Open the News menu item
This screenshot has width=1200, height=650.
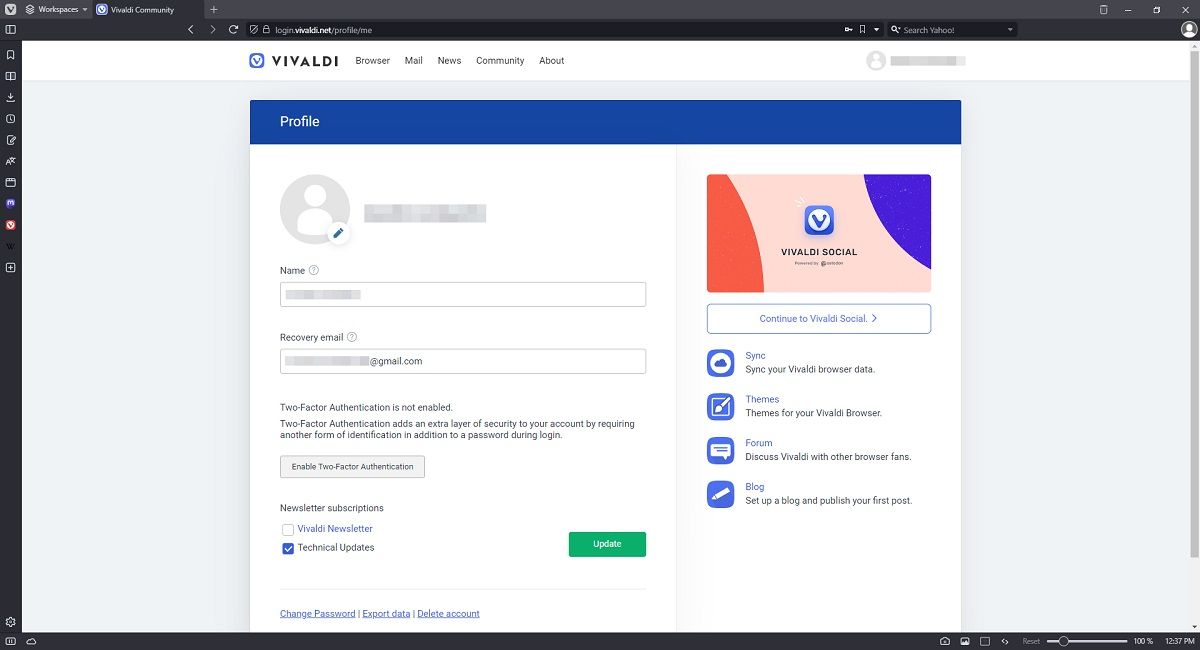[450, 60]
